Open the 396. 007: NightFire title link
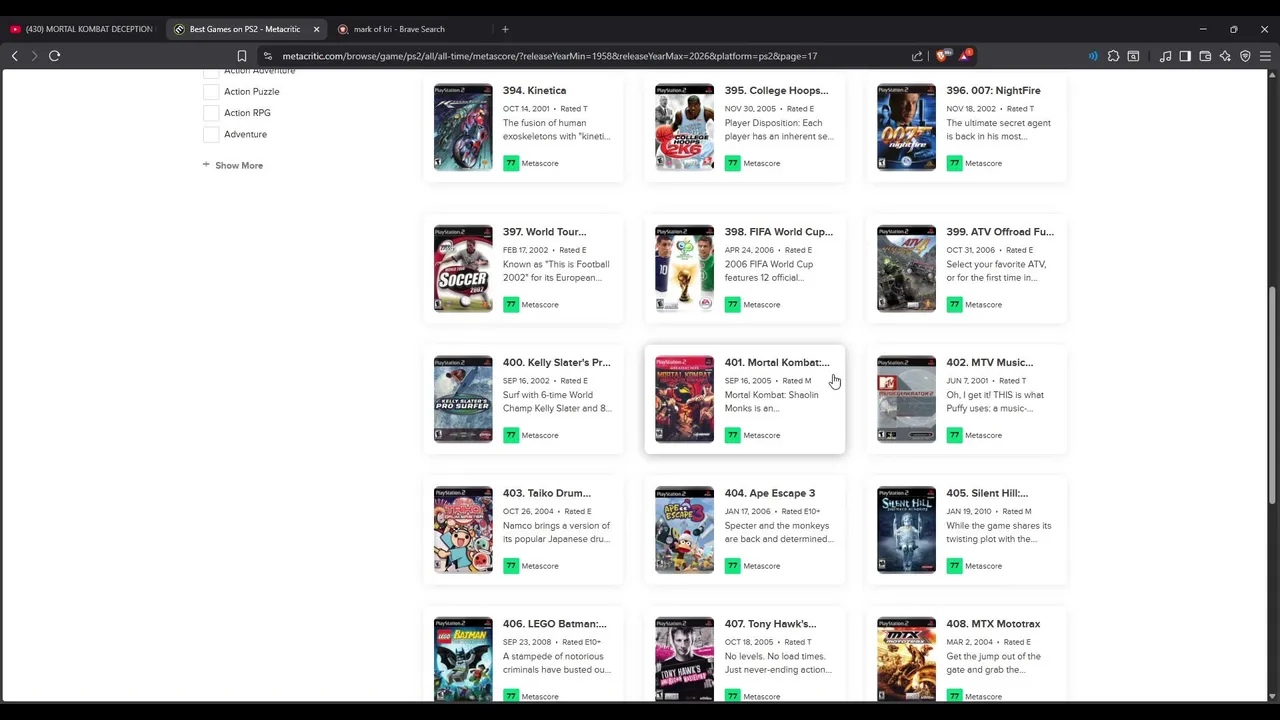The height and width of the screenshot is (720, 1280). click(993, 91)
